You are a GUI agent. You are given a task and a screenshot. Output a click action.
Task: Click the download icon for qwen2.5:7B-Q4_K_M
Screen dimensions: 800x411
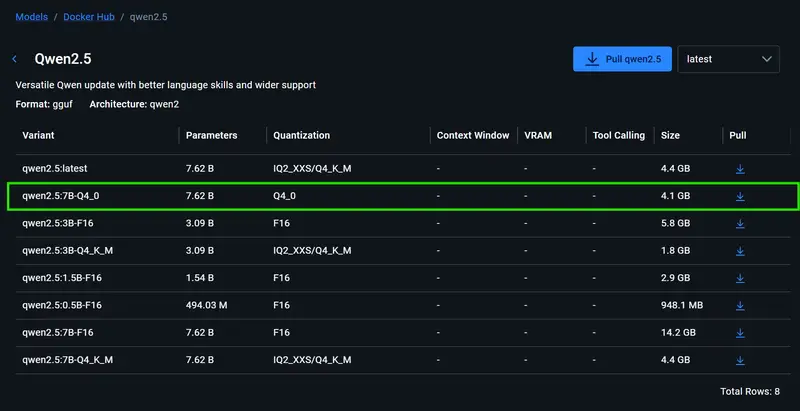point(740,361)
